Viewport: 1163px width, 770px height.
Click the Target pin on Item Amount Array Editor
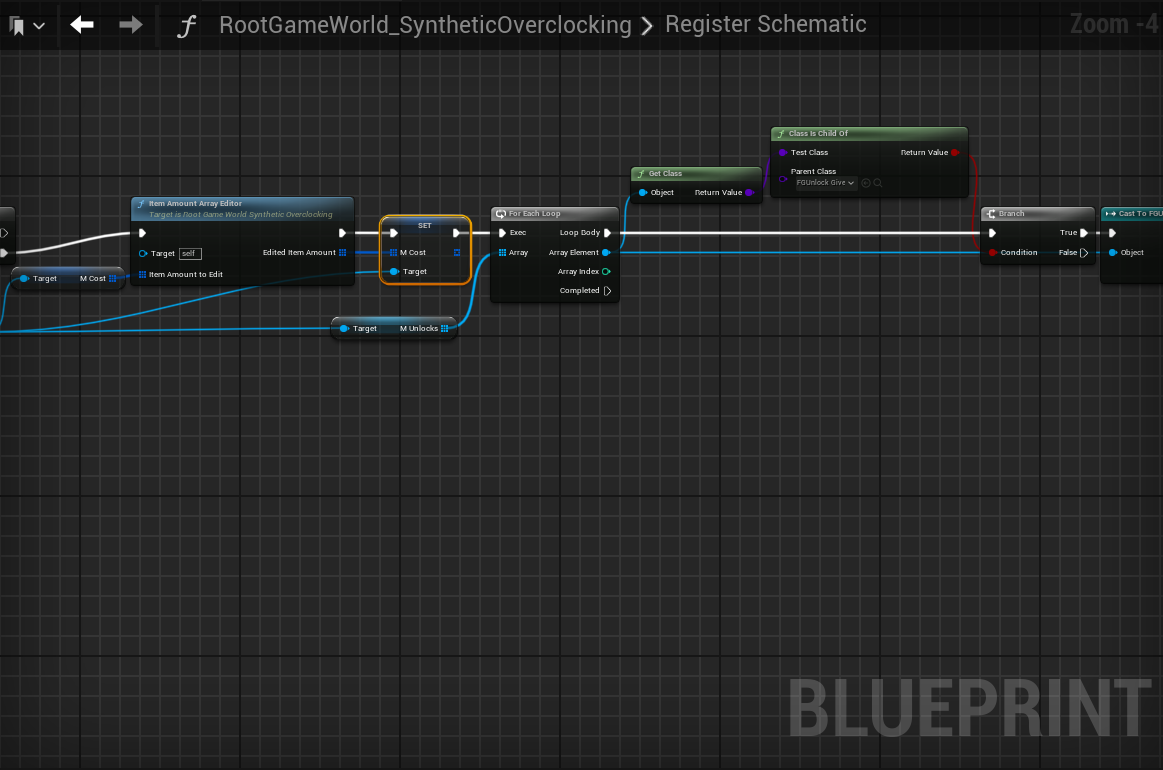coord(143,254)
